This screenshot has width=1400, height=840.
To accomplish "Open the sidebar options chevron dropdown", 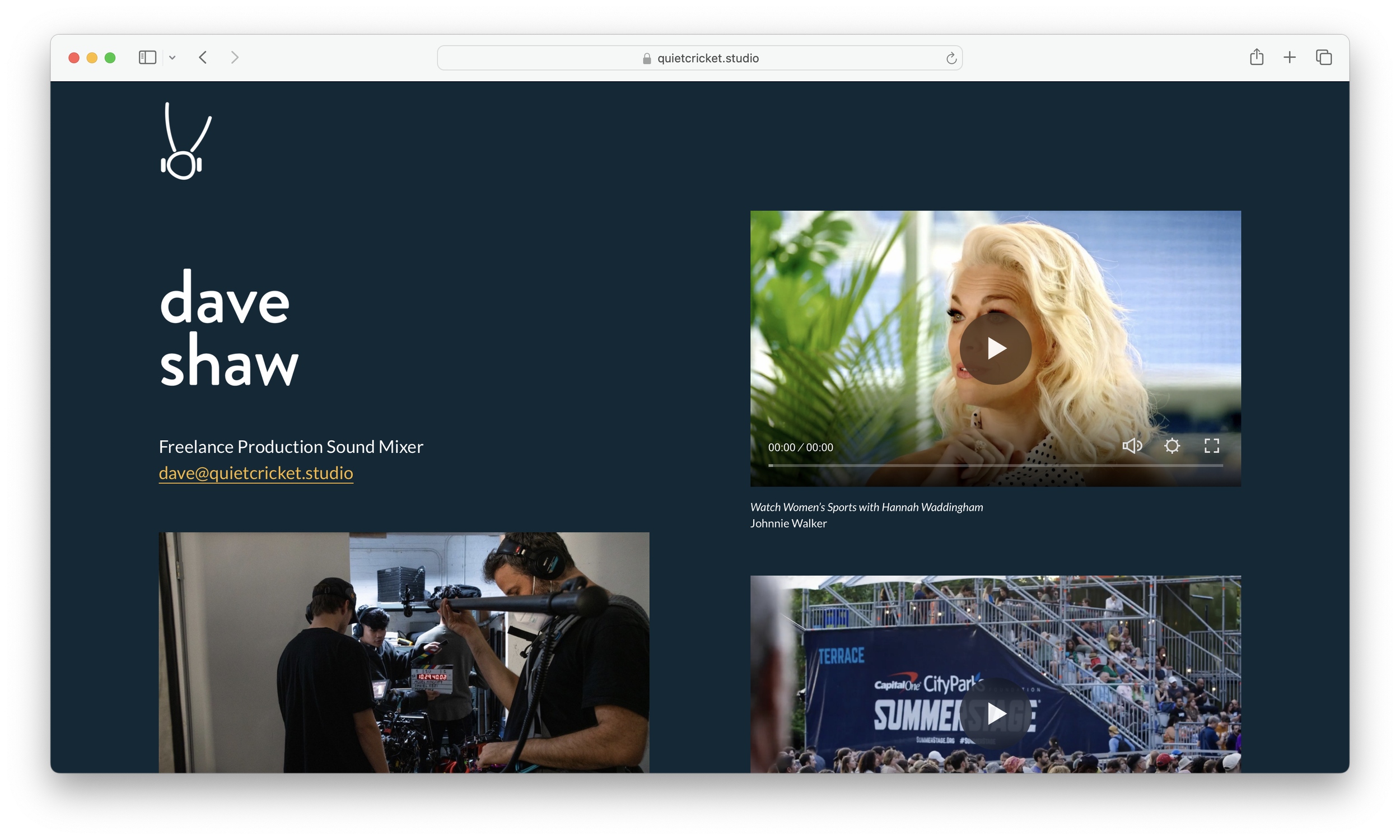I will click(172, 57).
